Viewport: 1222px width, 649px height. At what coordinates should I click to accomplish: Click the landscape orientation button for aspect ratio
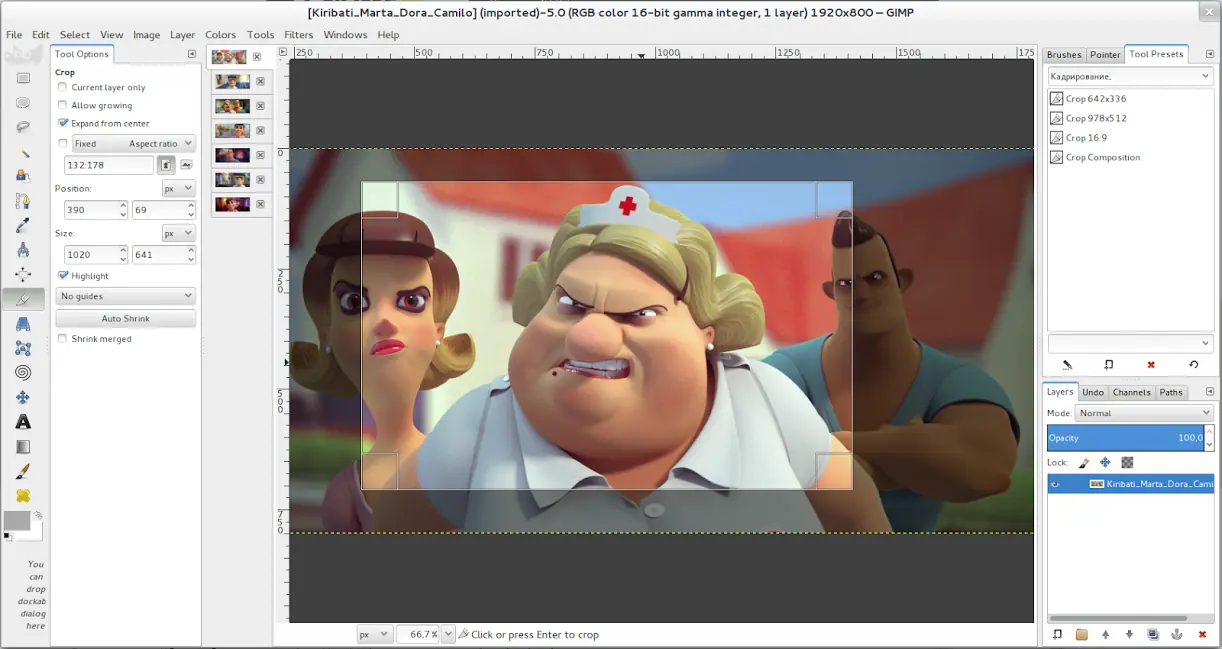click(x=186, y=164)
